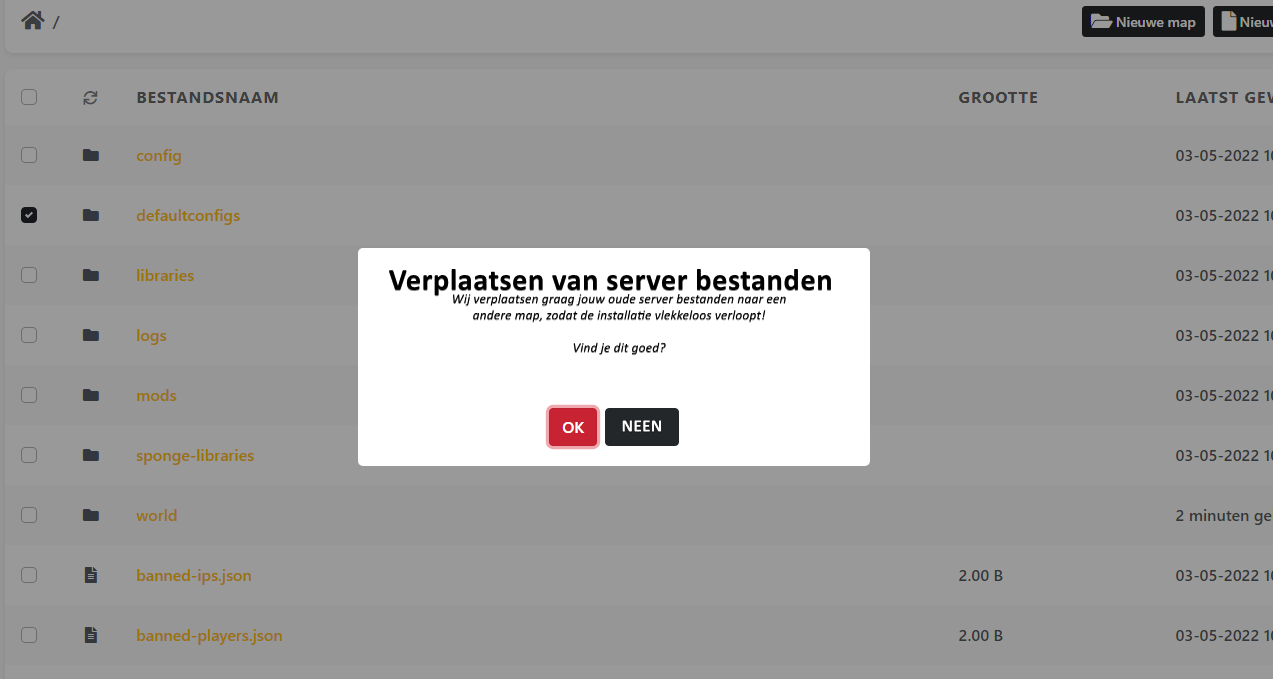Screen dimensions: 1273x679
Task: Click the folder icon beside config
Action: [91, 155]
